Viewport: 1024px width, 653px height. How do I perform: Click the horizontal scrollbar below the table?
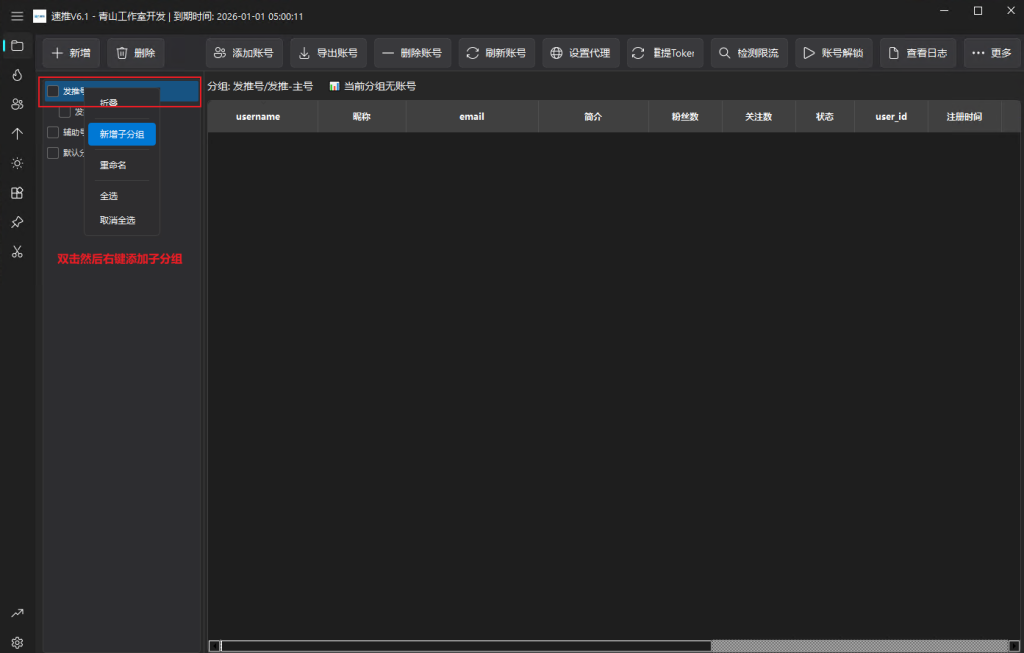coord(465,646)
